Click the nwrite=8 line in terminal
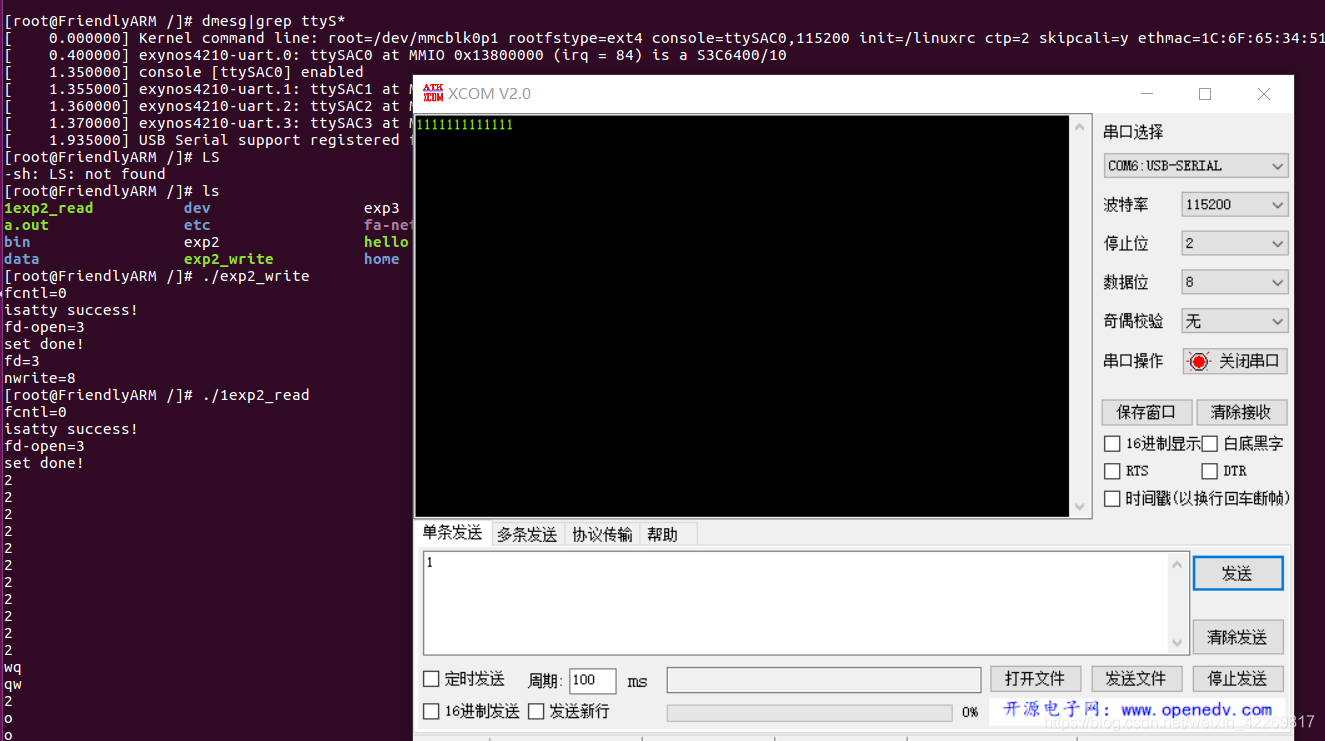The height and width of the screenshot is (741, 1325). pyautogui.click(x=40, y=378)
